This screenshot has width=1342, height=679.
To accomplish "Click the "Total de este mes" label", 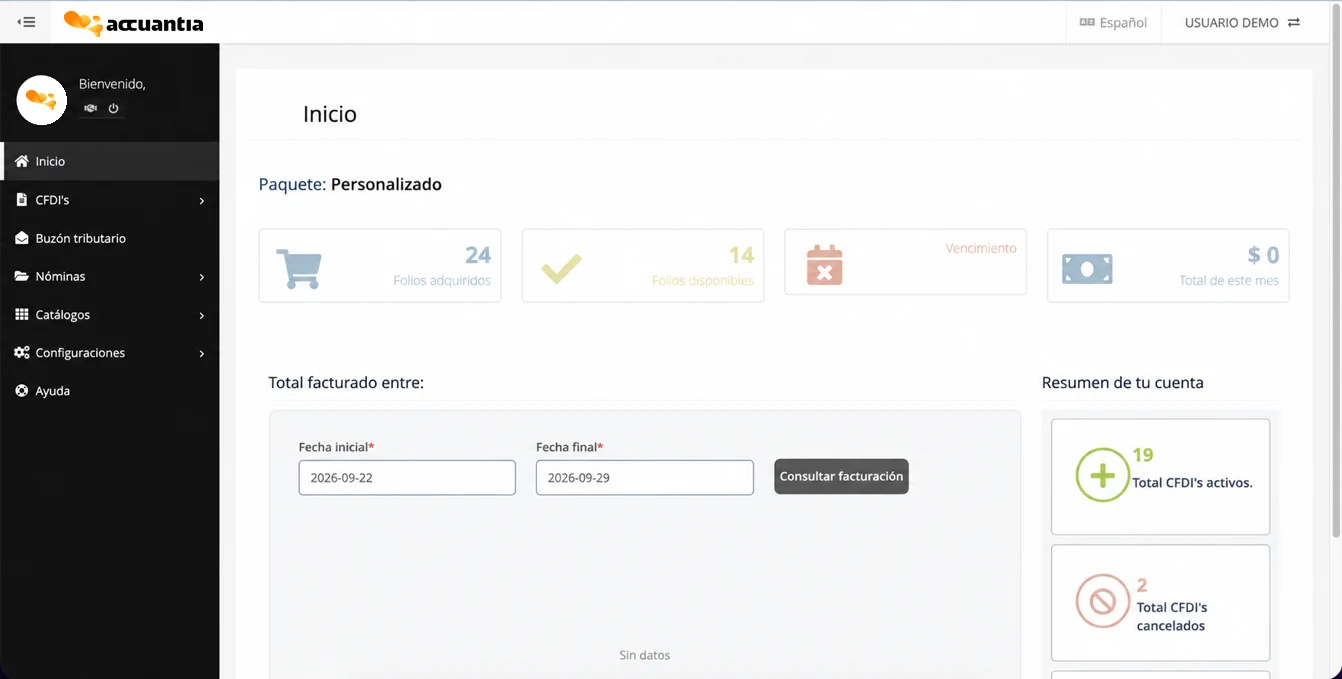I will 1229,281.
